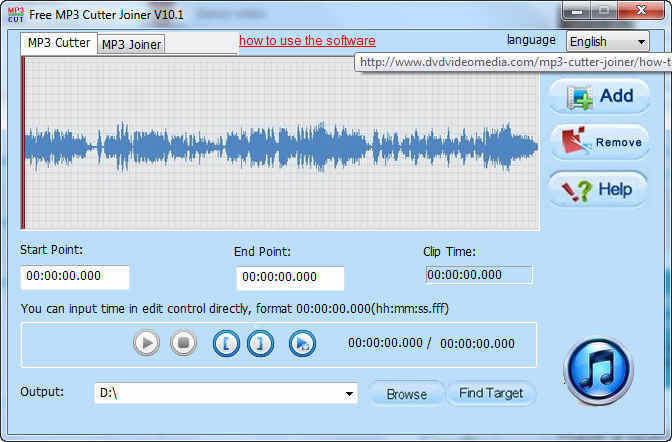Click in the middle of the audio waveform
The image size is (672, 442).
[281, 147]
